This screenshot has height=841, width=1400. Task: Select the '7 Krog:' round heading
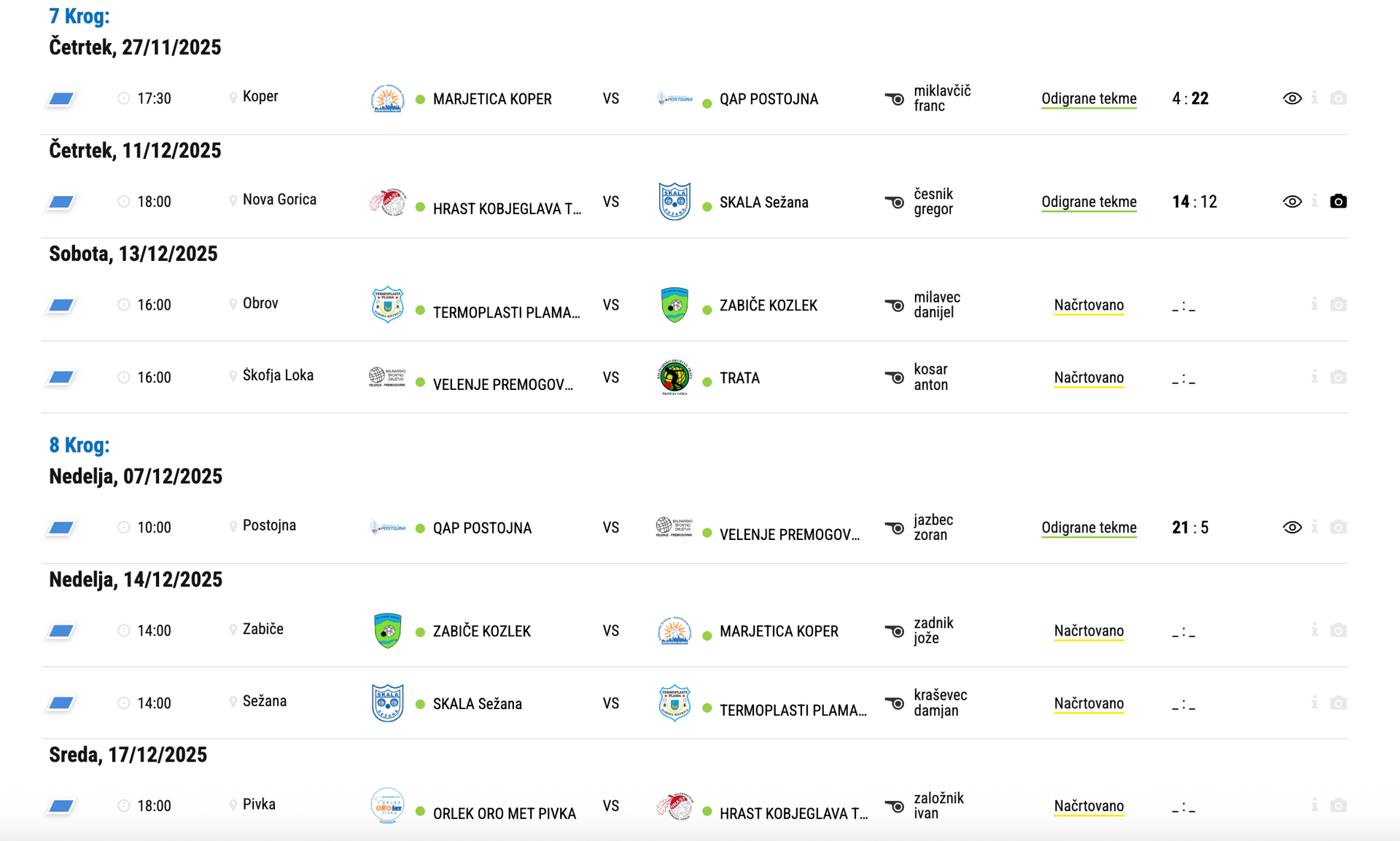point(79,16)
